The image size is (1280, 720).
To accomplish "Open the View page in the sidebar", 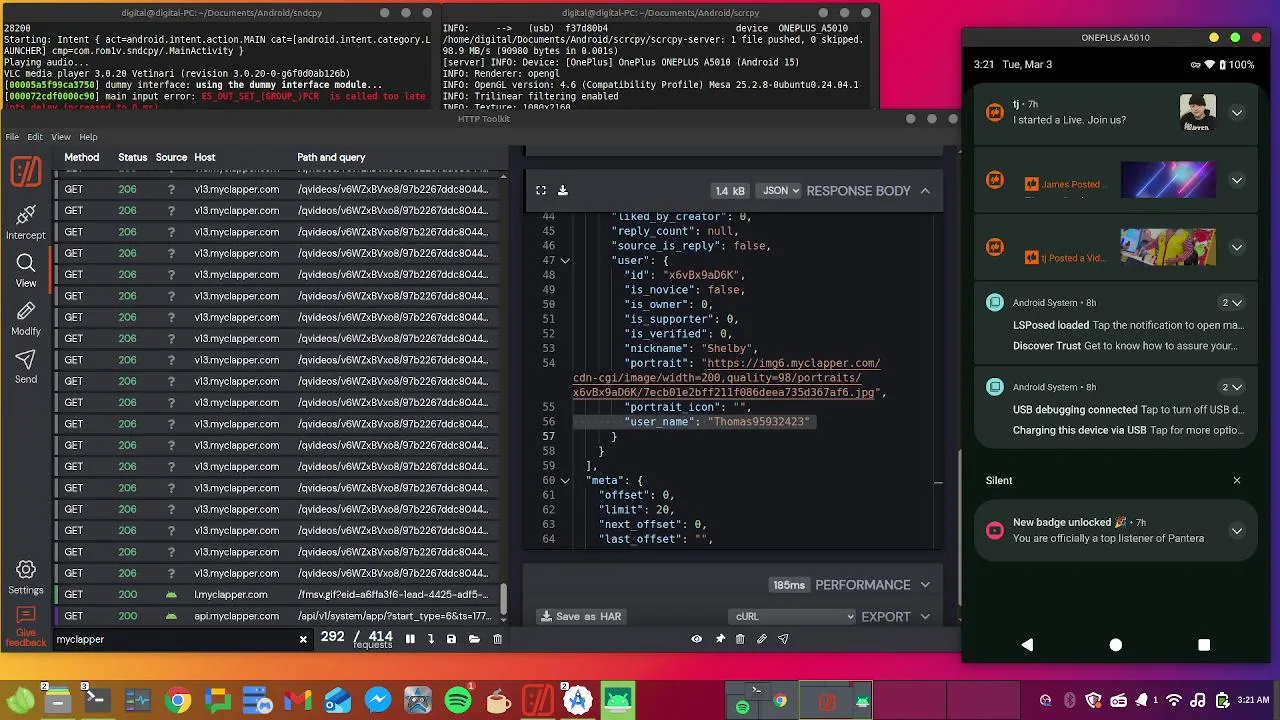I will pos(26,270).
